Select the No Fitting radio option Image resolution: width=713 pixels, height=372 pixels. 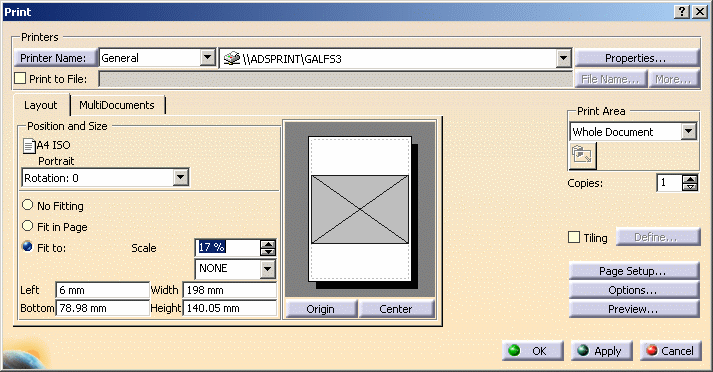pyautogui.click(x=28, y=205)
